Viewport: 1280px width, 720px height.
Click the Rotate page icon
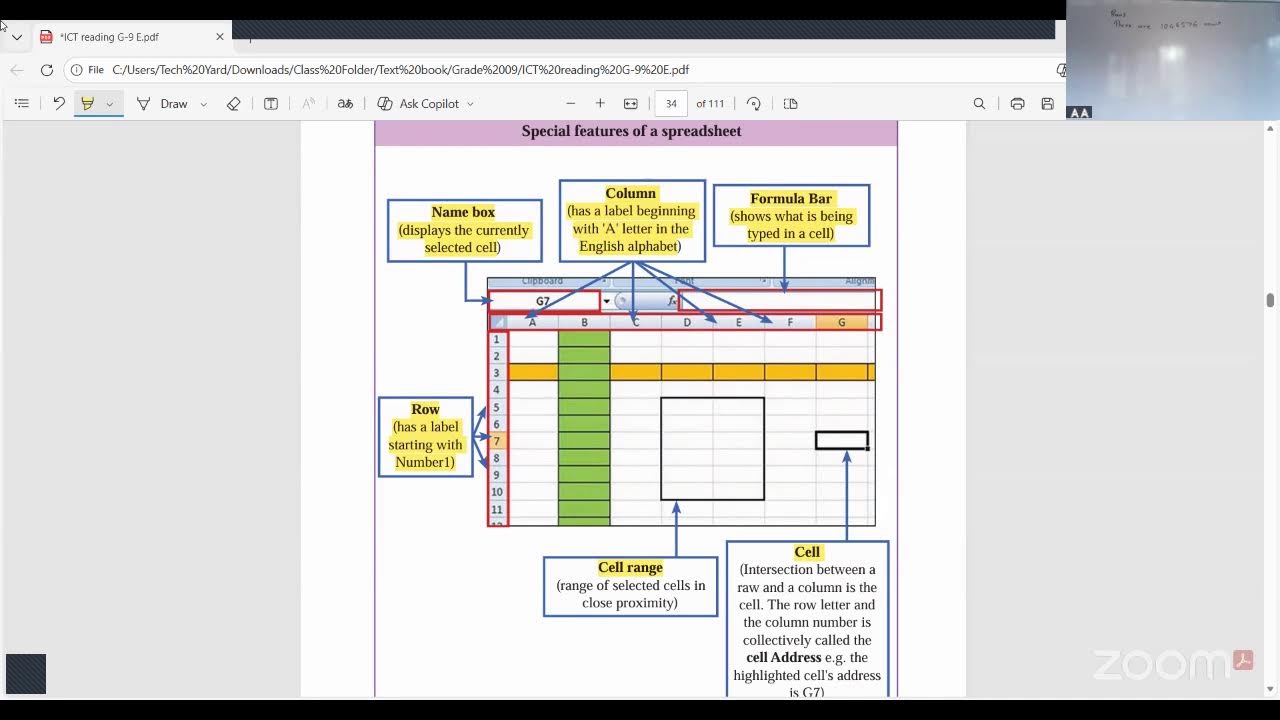tap(754, 103)
